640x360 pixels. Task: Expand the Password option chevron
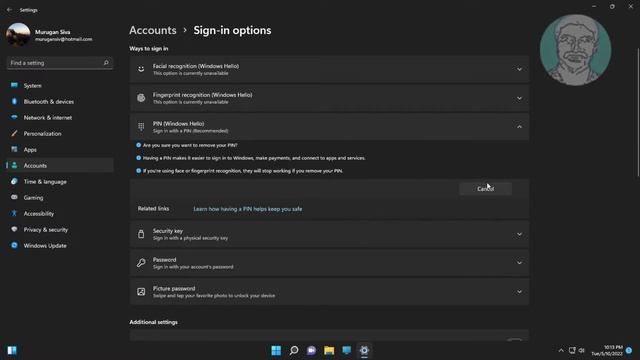(x=519, y=263)
